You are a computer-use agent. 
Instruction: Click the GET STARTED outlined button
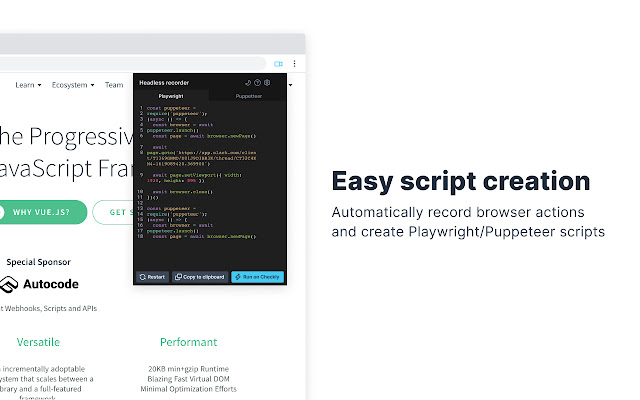point(113,212)
